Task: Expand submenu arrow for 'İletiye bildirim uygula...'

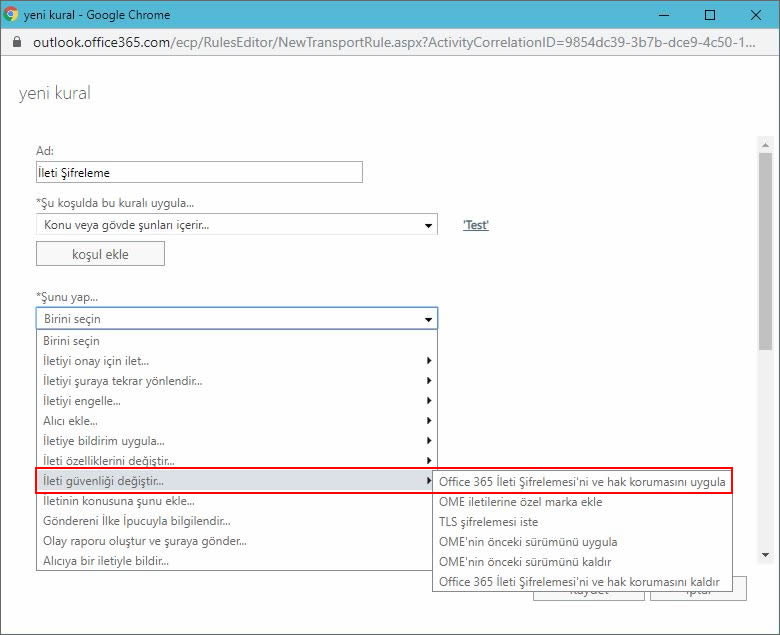Action: pos(429,441)
